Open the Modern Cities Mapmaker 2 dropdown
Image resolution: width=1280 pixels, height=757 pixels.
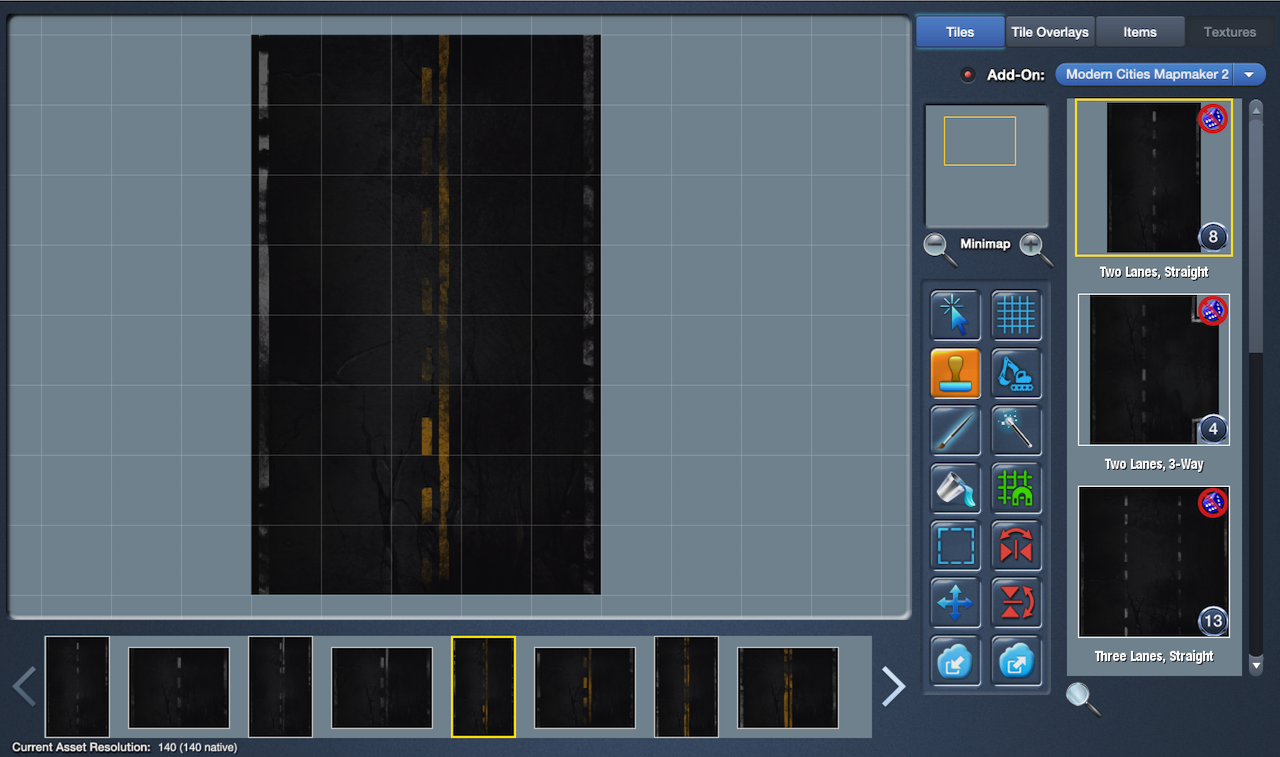(x=1160, y=75)
